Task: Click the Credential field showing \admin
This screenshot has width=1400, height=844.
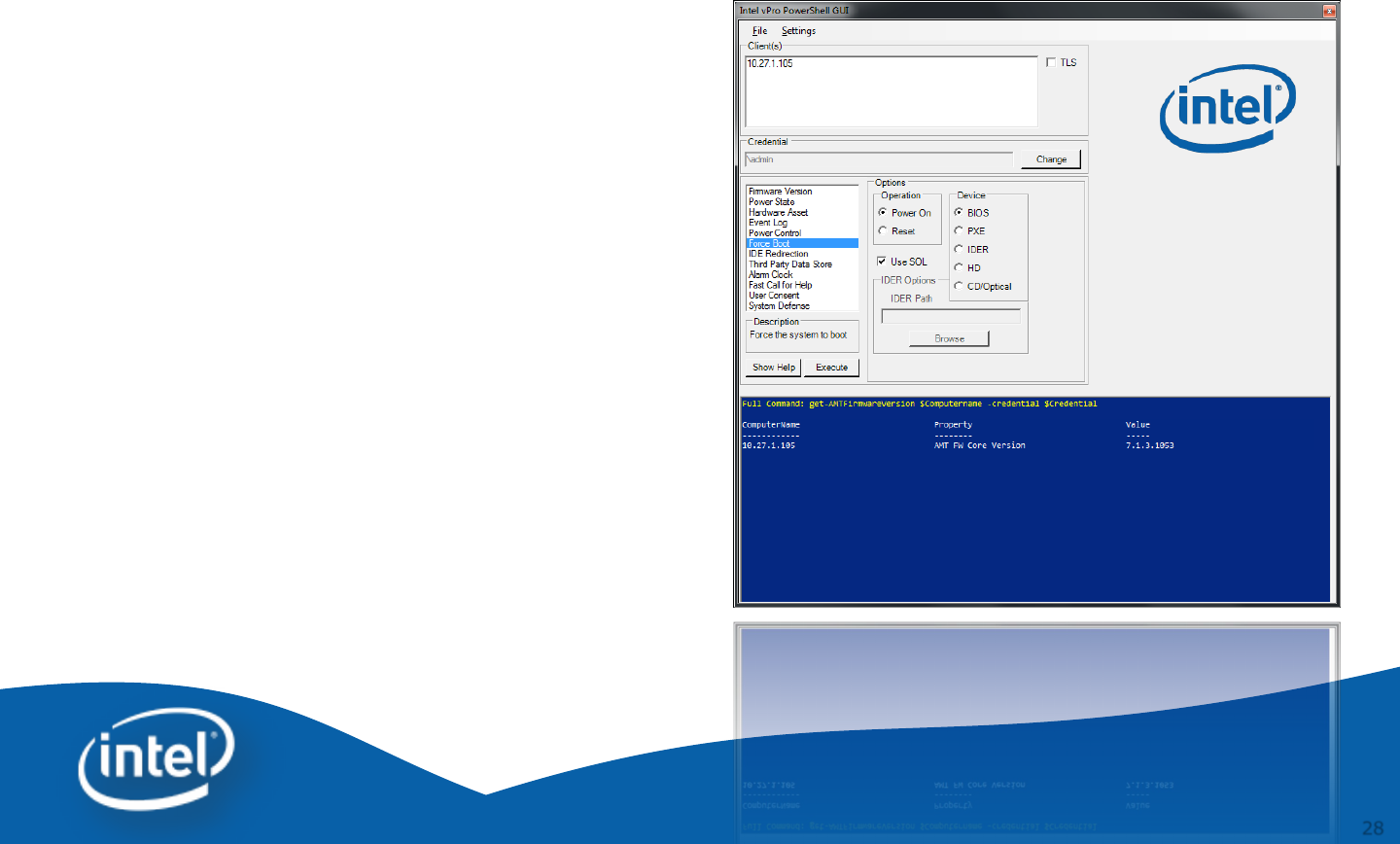Action: tap(879, 159)
